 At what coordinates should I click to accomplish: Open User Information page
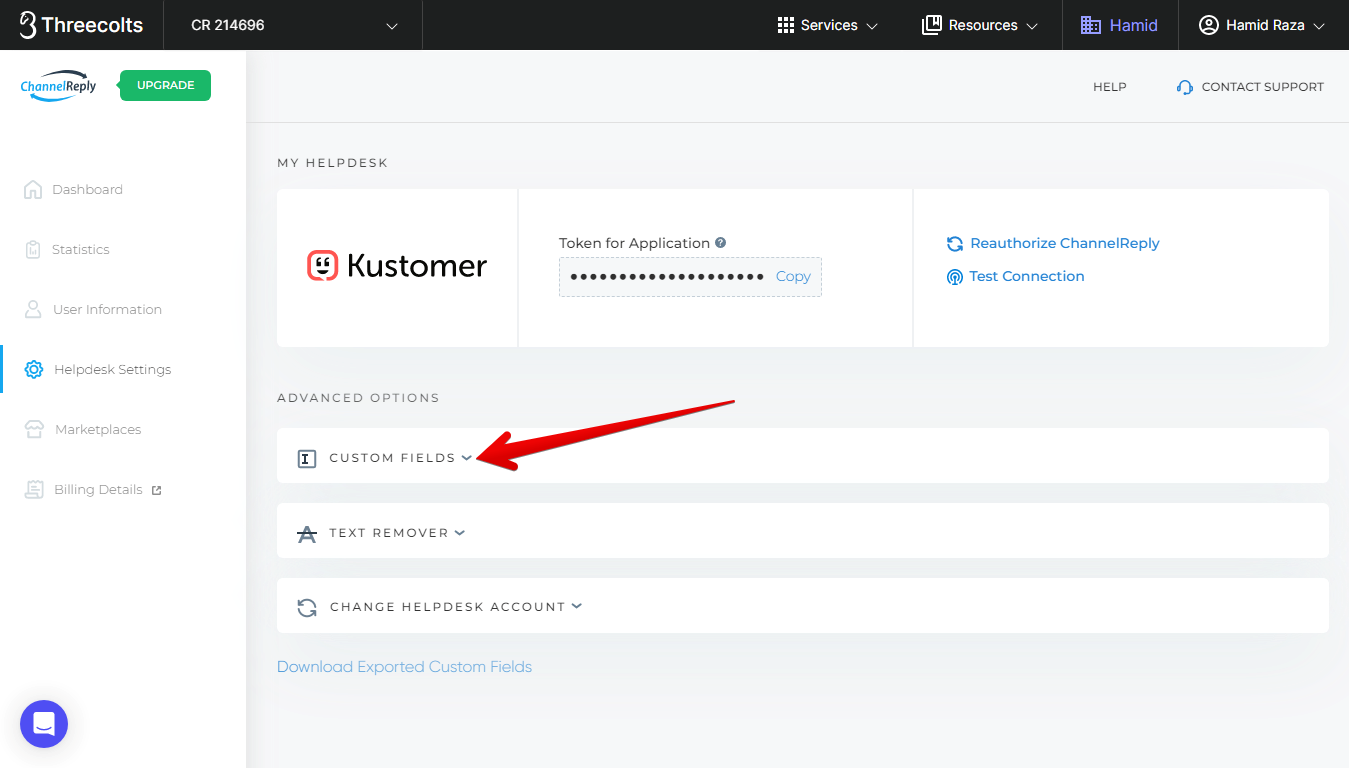(x=107, y=309)
